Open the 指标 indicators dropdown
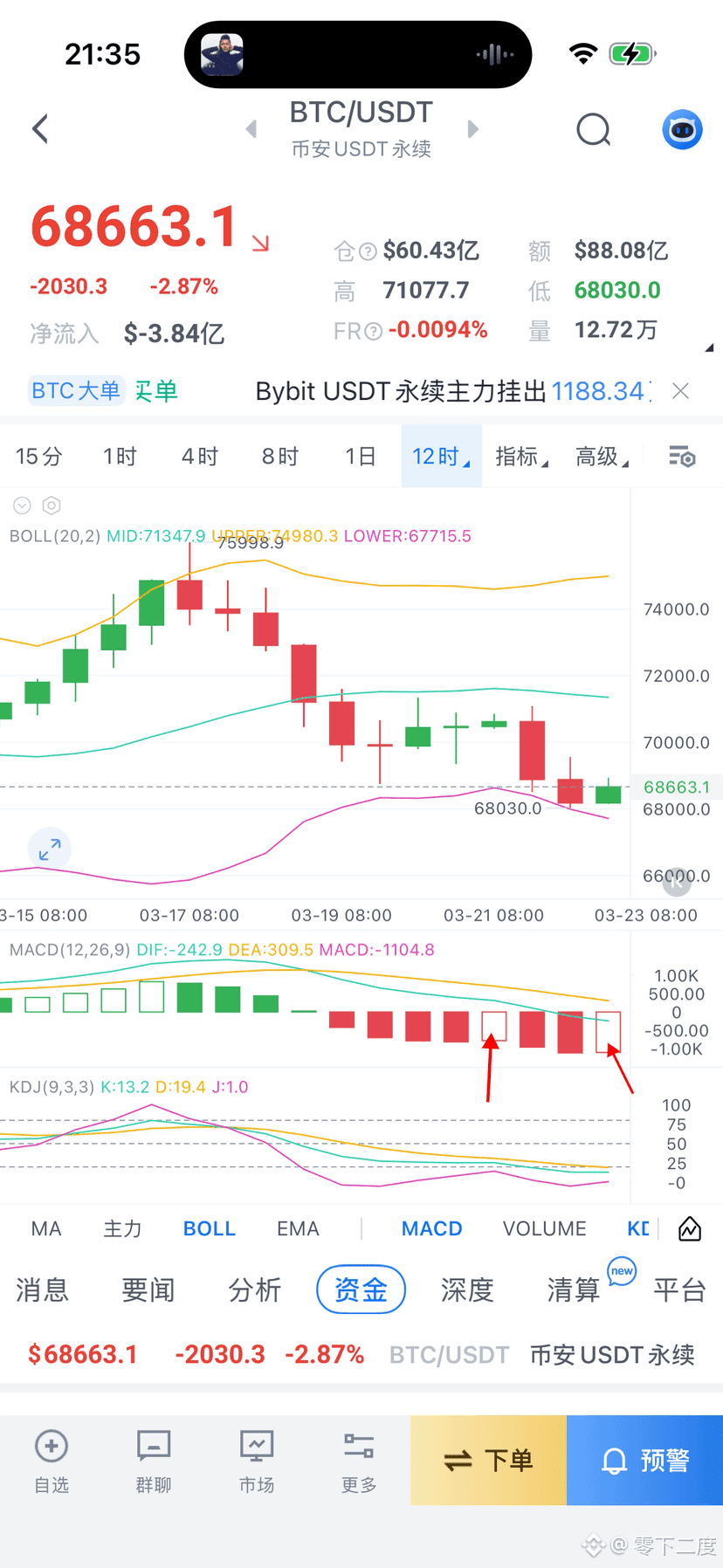This screenshot has height=1568, width=723. [522, 457]
